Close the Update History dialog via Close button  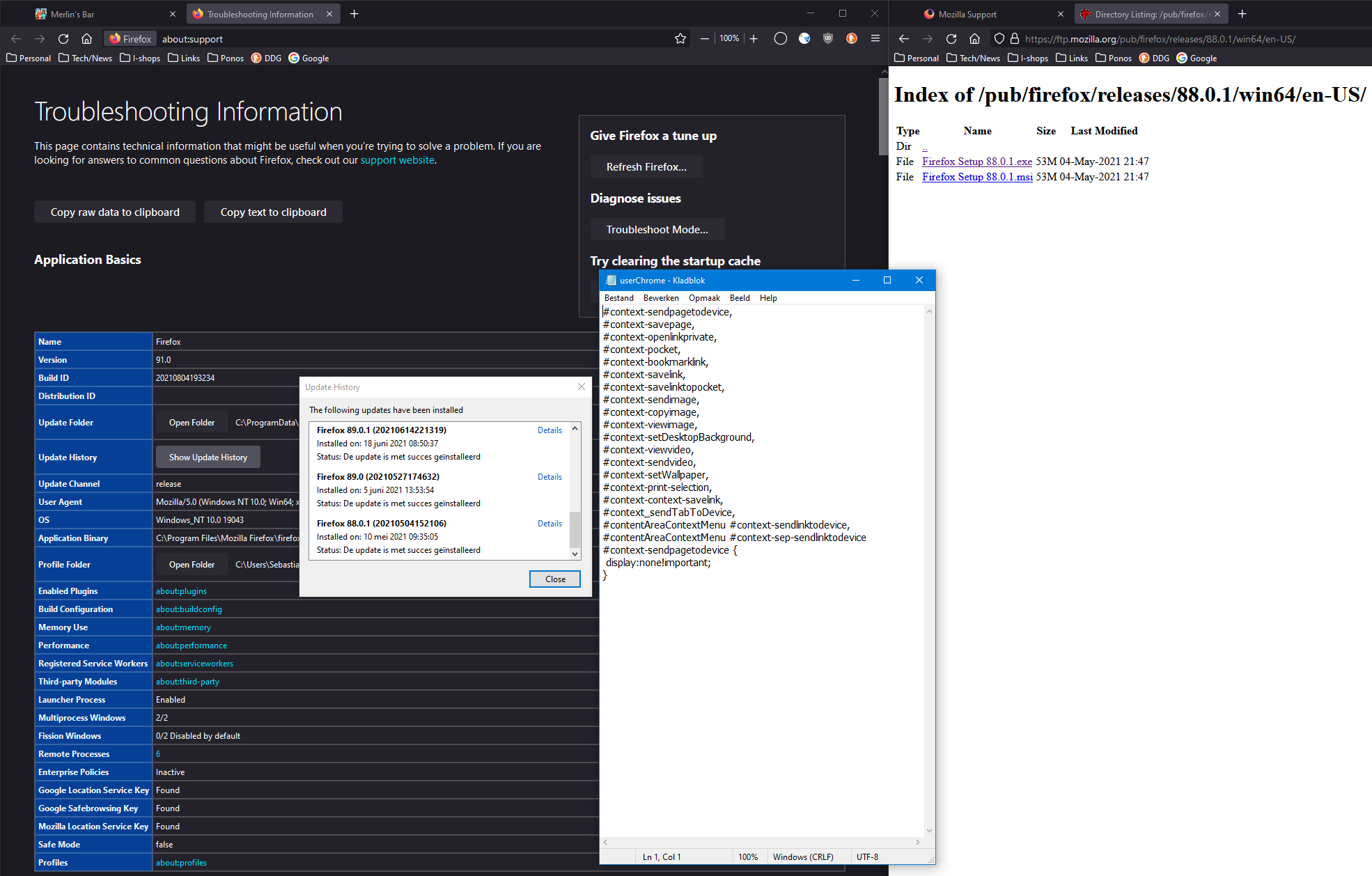pyautogui.click(x=555, y=579)
